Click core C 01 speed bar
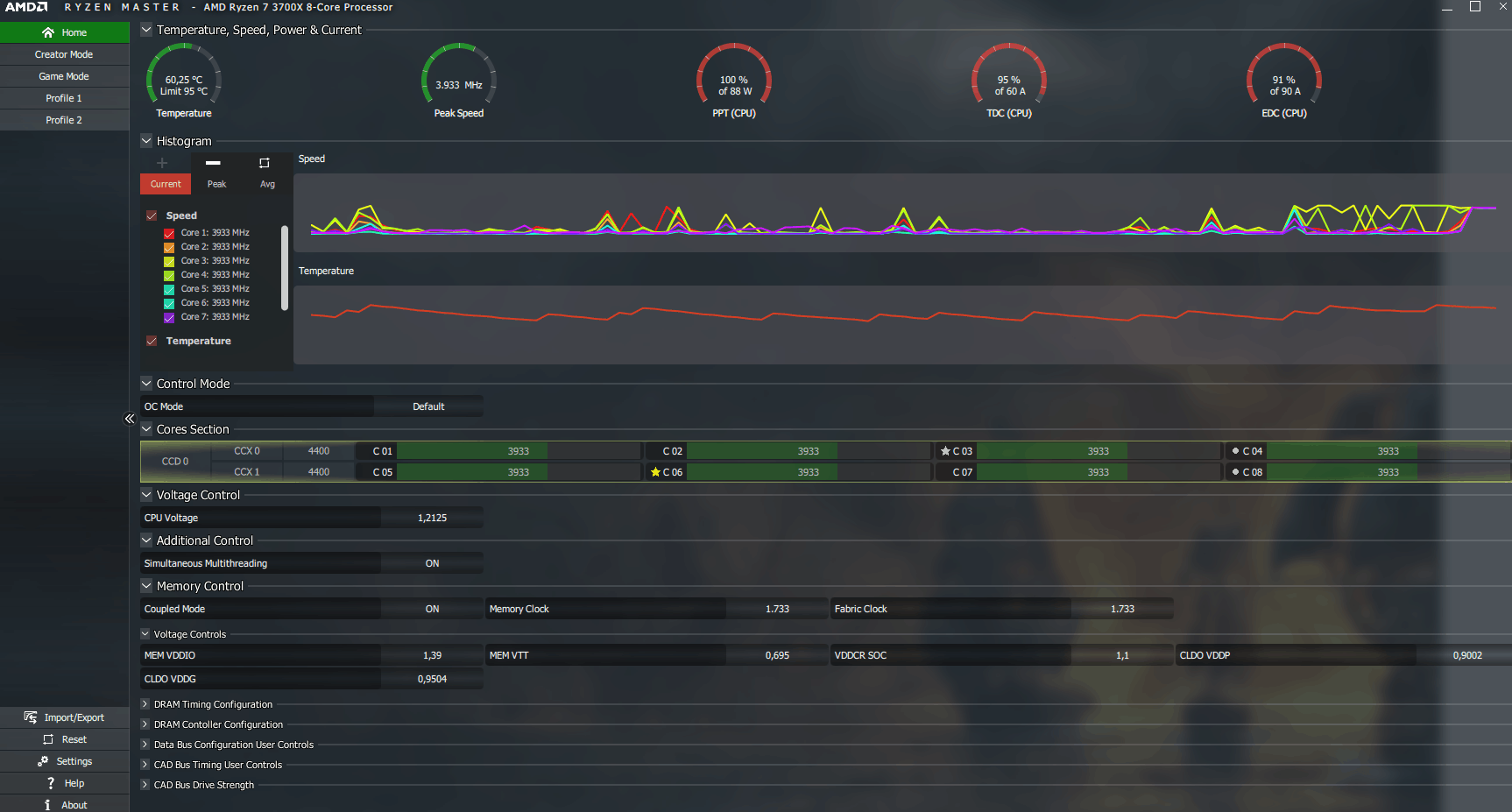 pos(519,451)
